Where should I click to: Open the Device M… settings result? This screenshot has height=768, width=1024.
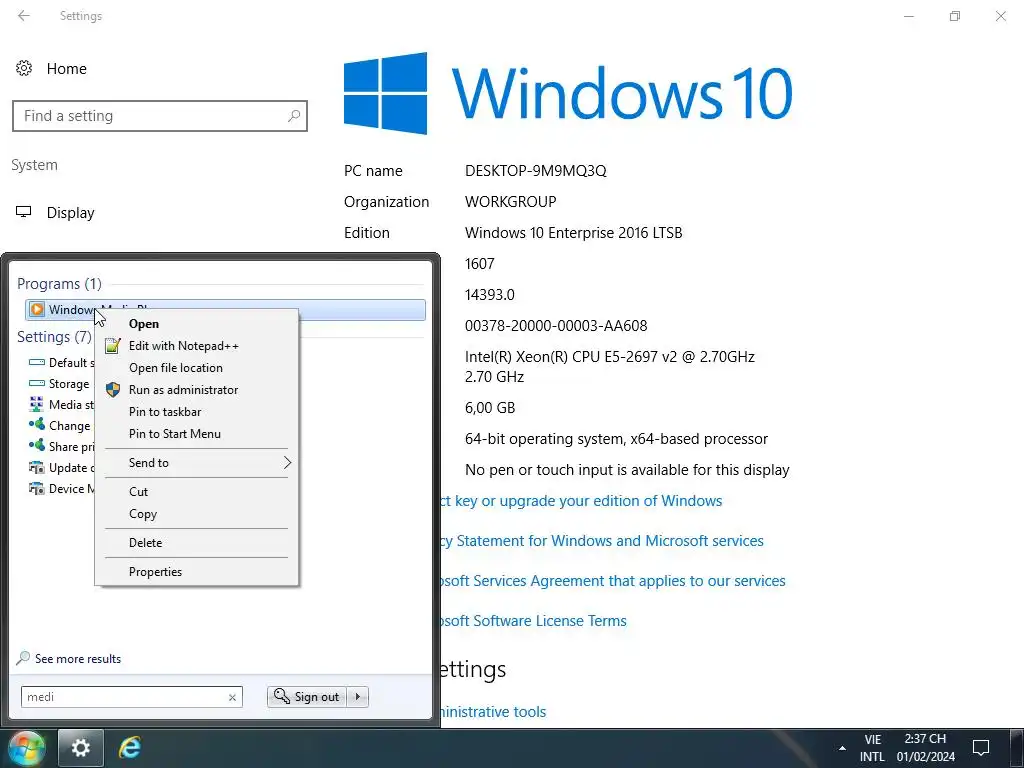[62, 488]
